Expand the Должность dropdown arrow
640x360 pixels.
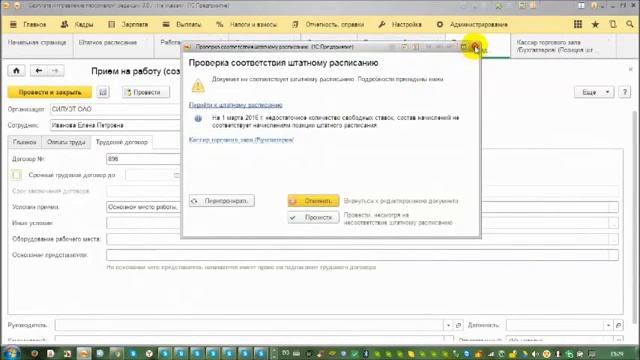click(x=608, y=325)
